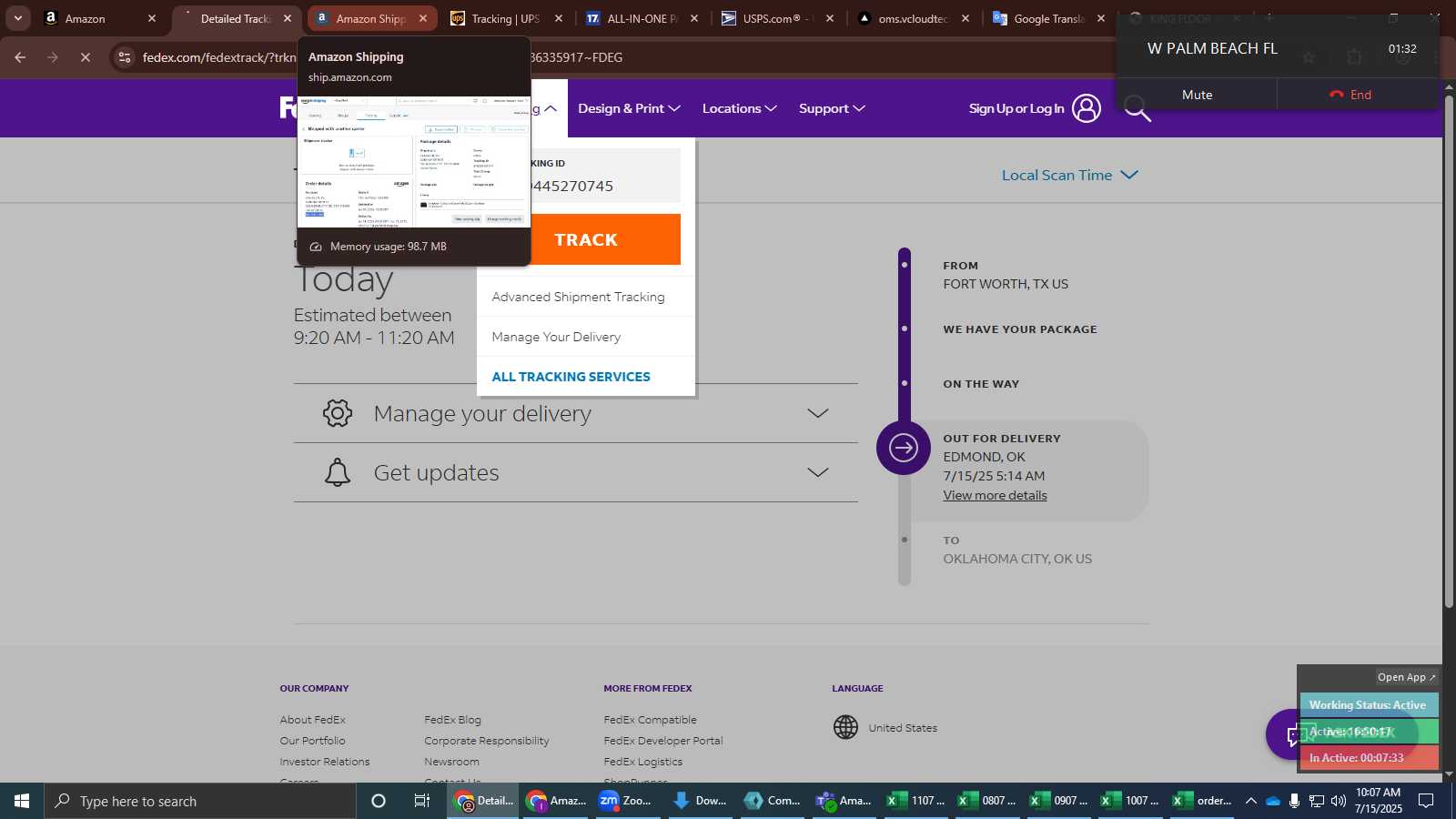Open the 0807 Excel workbook in taskbar
The height and width of the screenshot is (819, 1456).
tap(987, 801)
